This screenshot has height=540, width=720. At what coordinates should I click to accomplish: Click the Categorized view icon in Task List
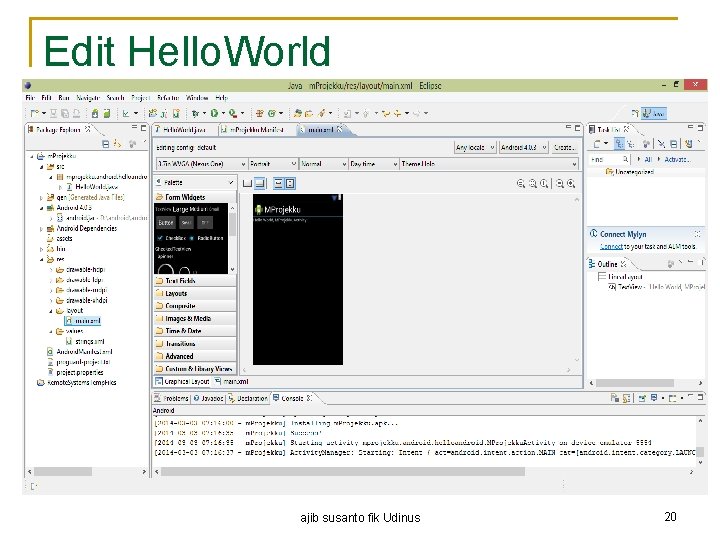pos(619,144)
